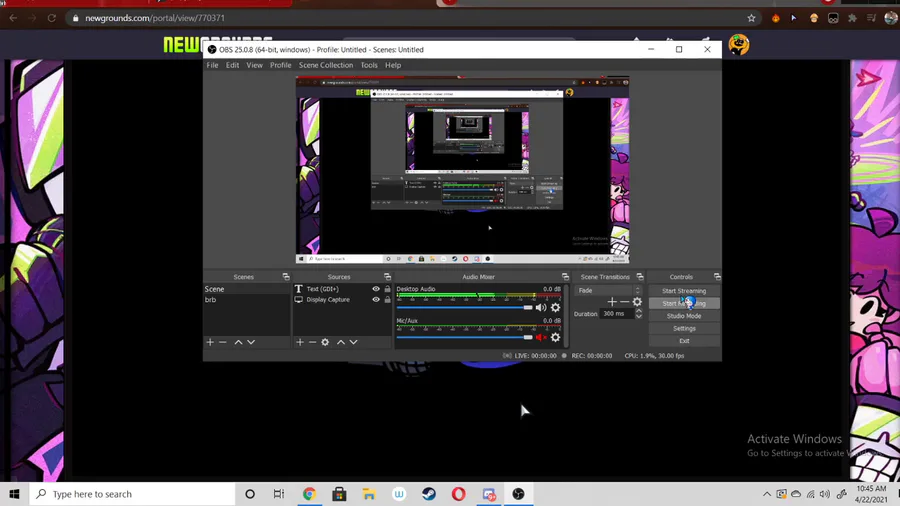Open OBS Settings button

pos(684,329)
